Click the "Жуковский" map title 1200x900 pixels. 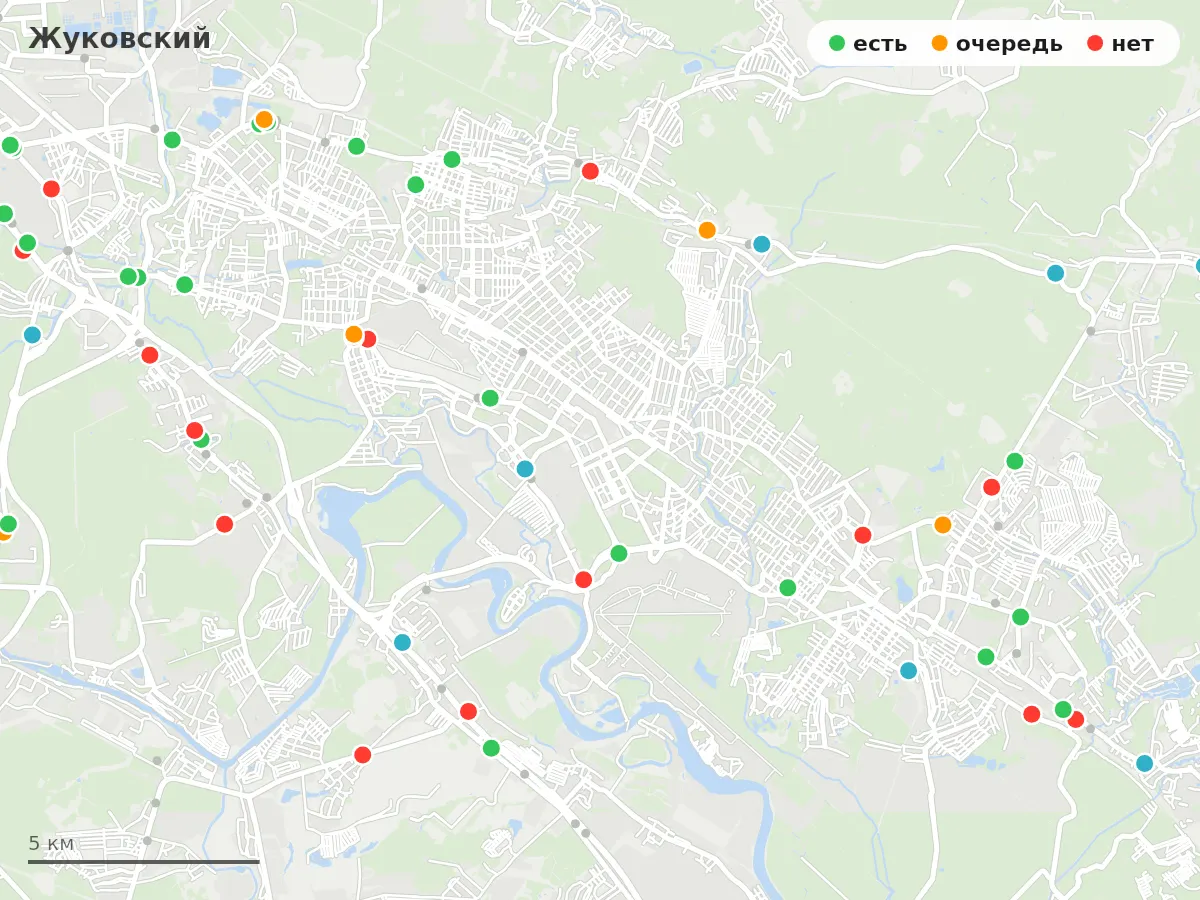[120, 38]
